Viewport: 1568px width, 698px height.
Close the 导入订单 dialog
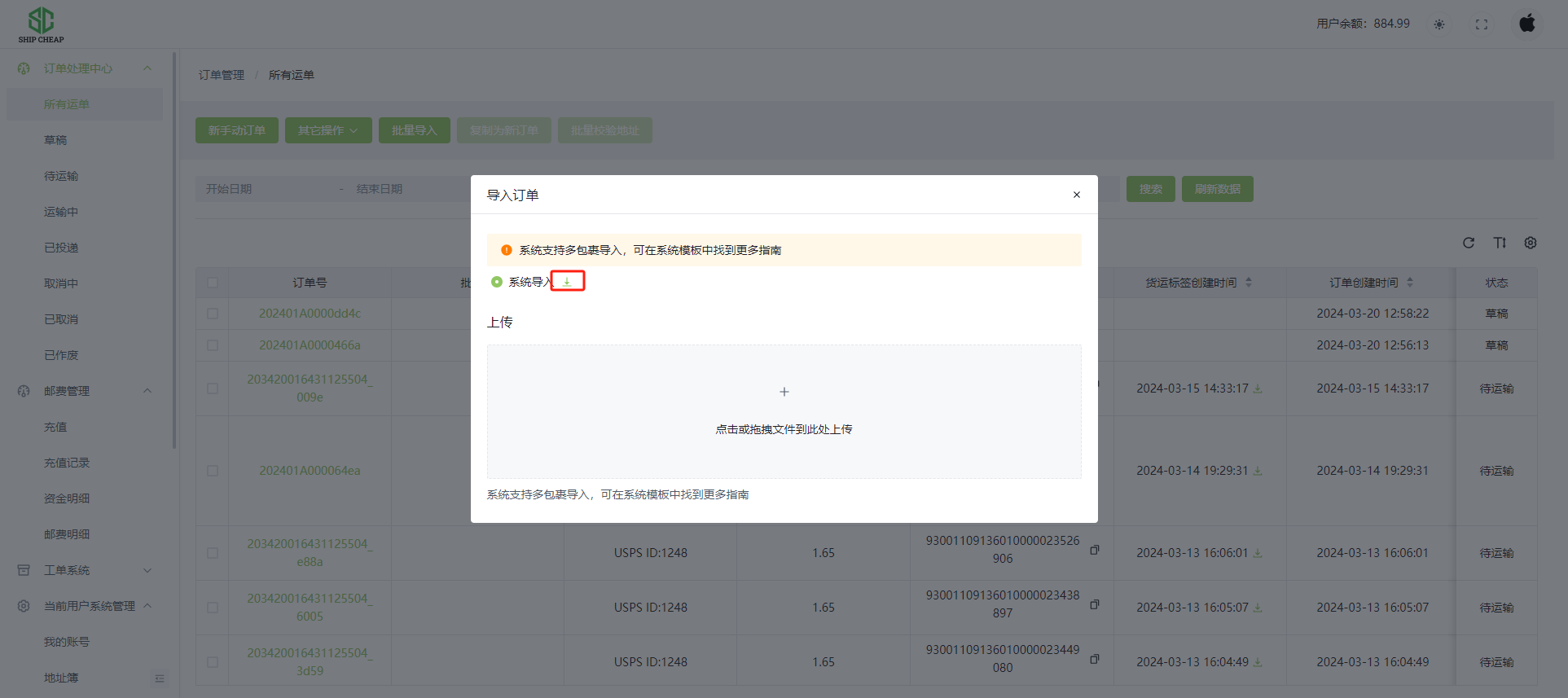[1076, 195]
